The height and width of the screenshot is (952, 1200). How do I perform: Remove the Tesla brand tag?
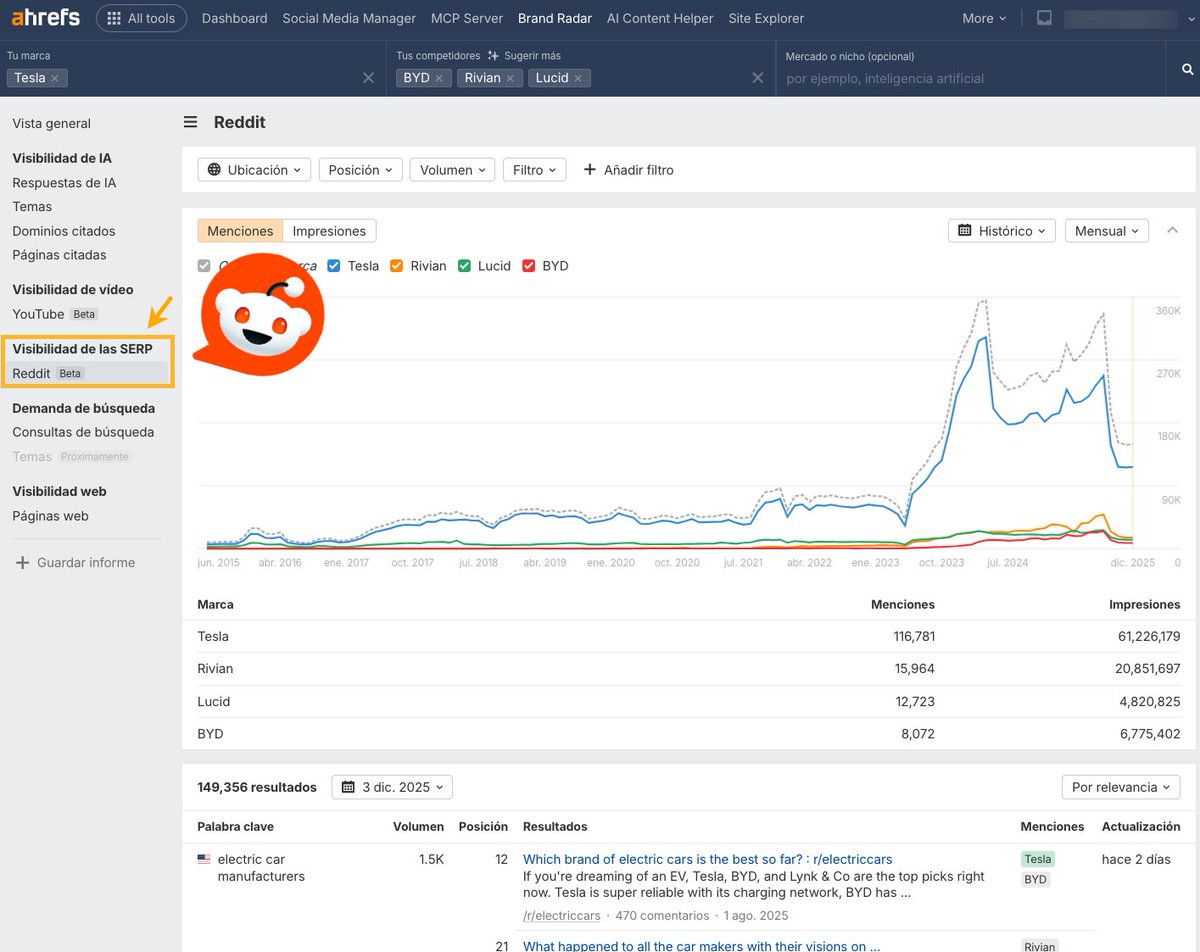(x=55, y=78)
